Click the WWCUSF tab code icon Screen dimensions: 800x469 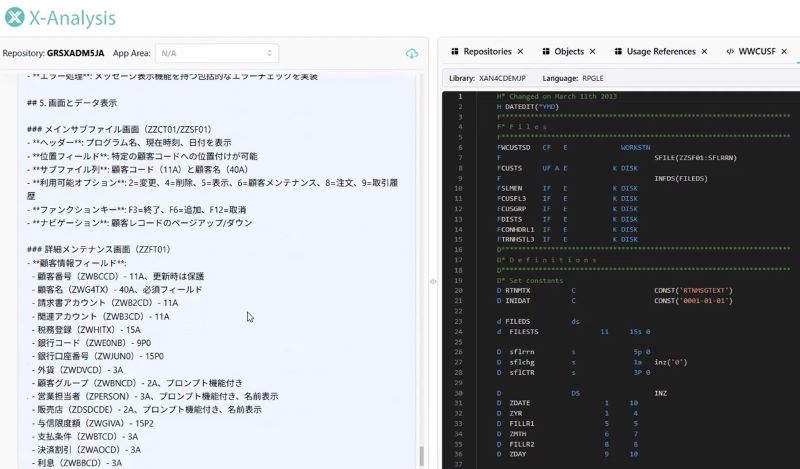[x=730, y=52]
